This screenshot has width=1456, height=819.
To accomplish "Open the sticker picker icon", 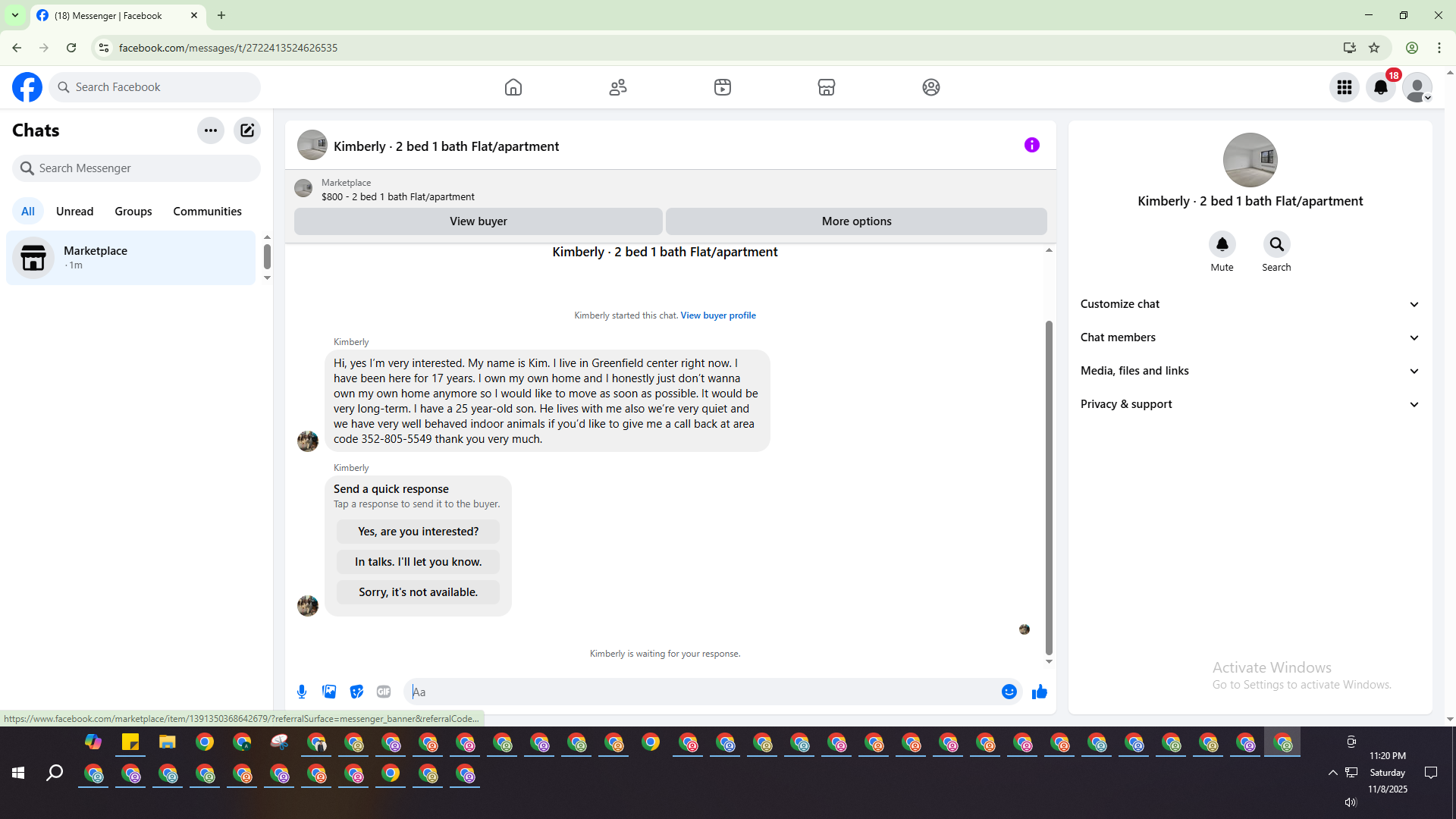I will coord(356,692).
